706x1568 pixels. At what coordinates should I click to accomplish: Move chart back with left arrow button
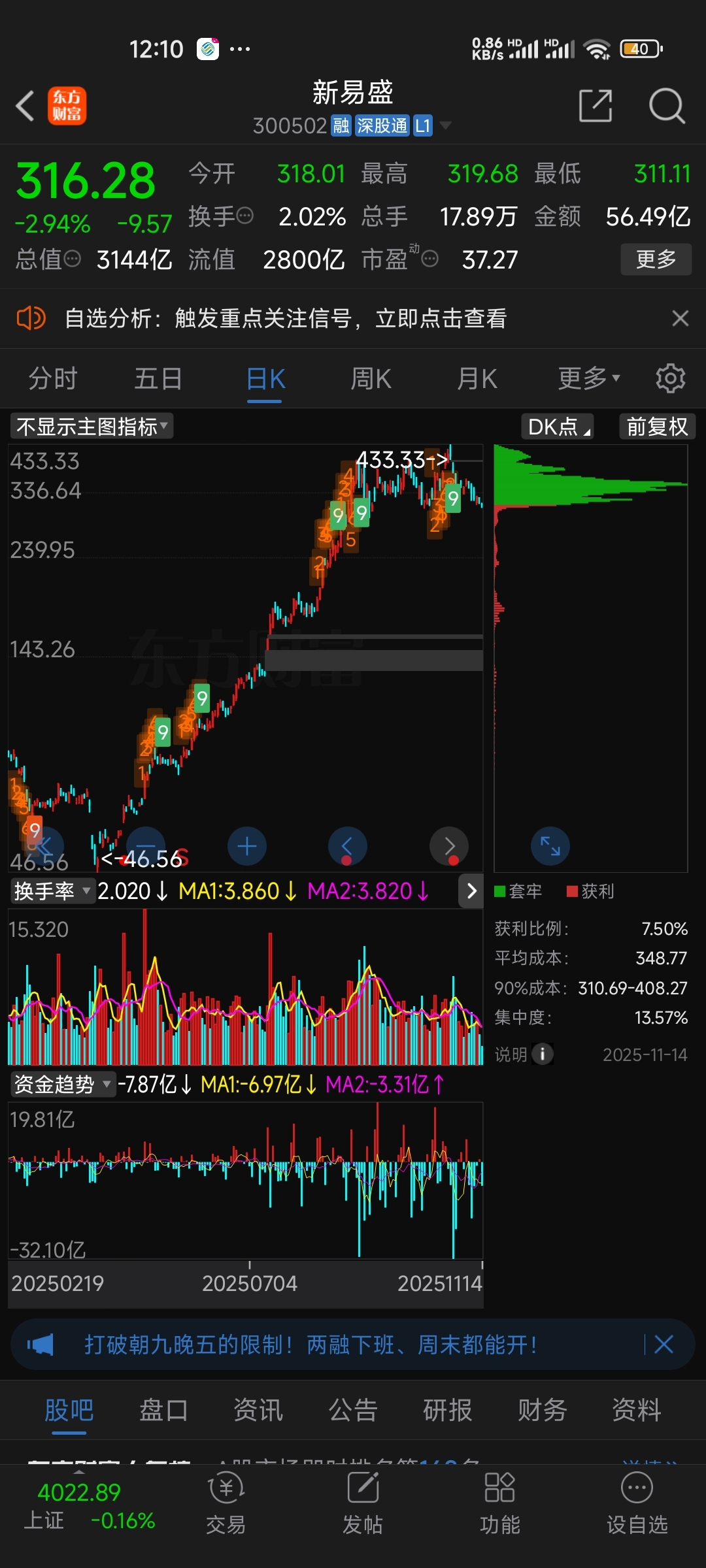click(348, 847)
